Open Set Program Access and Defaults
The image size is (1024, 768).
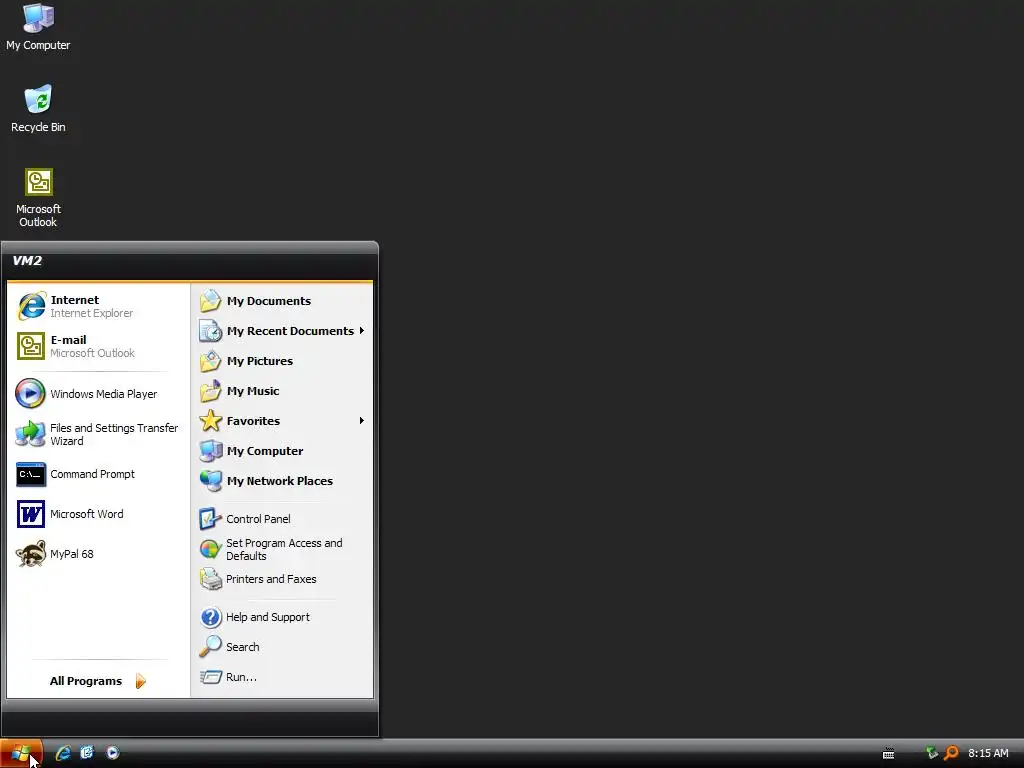[282, 549]
